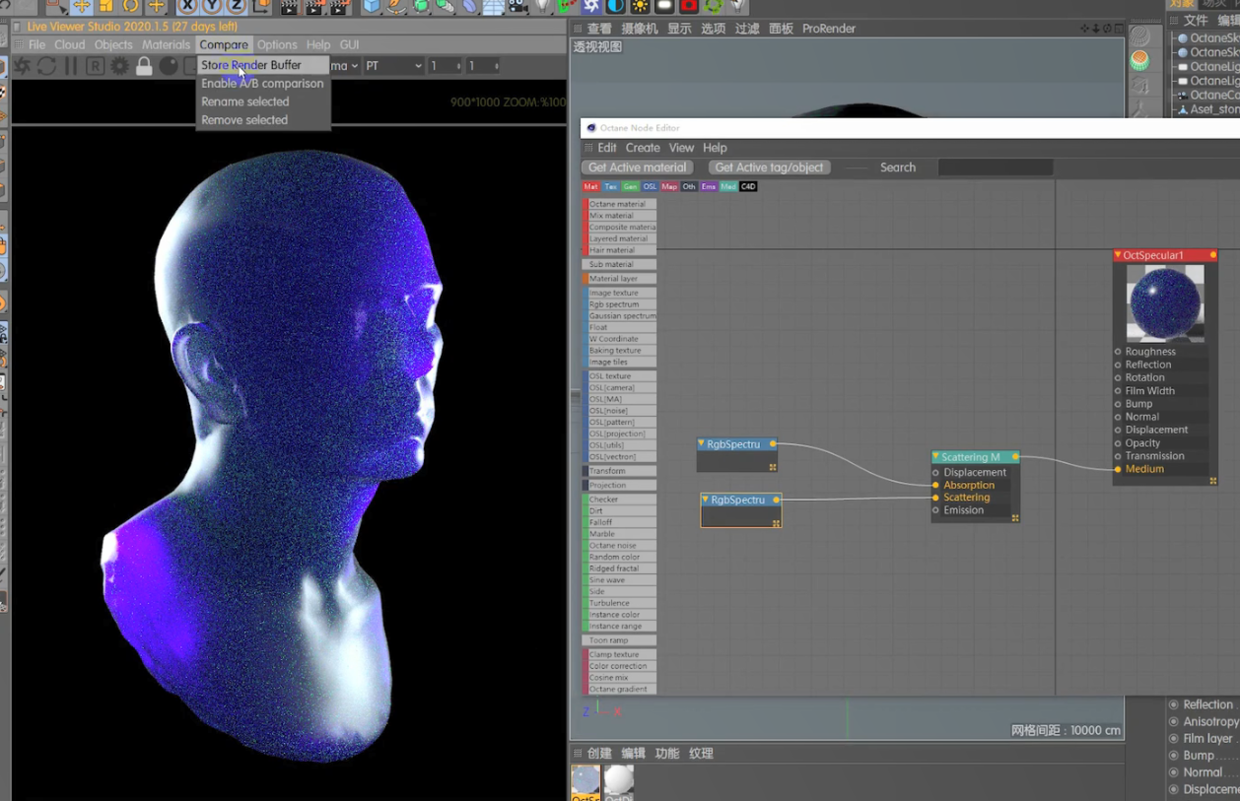This screenshot has height=801, width=1240.
Task: Click the camera object icon
Action: pyautogui.click(x=518, y=6)
